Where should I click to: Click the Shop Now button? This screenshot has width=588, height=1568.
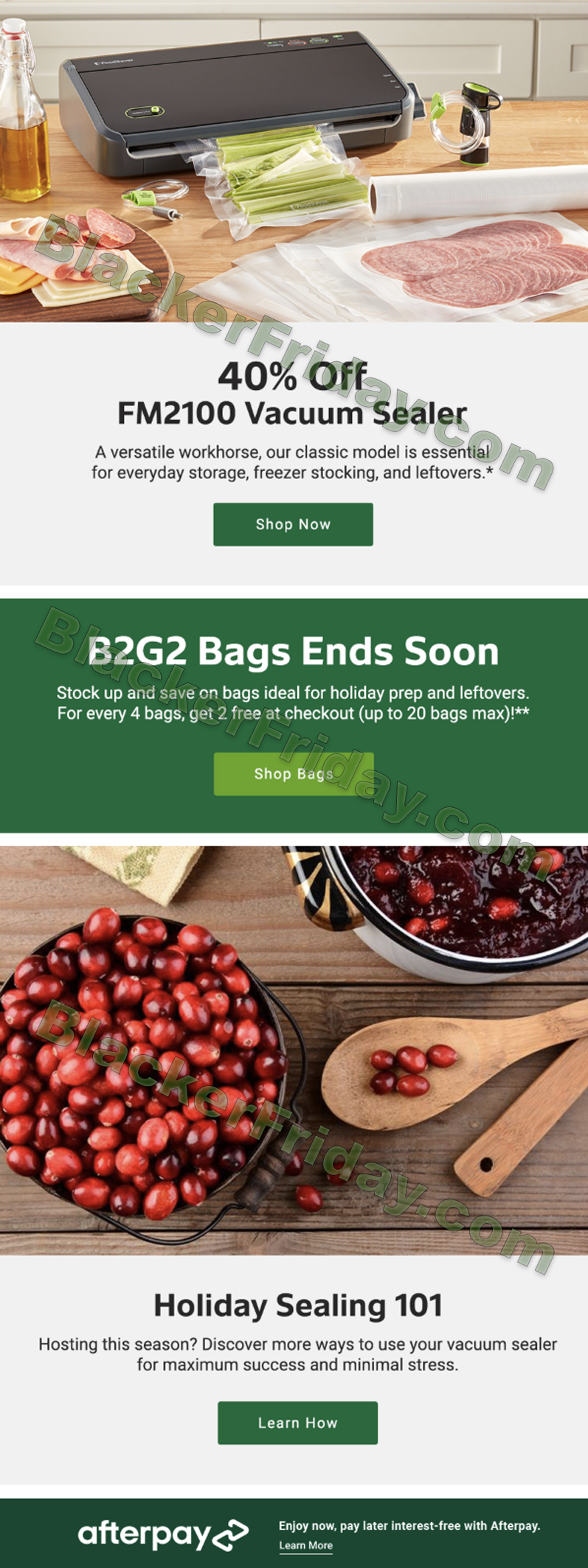click(293, 524)
